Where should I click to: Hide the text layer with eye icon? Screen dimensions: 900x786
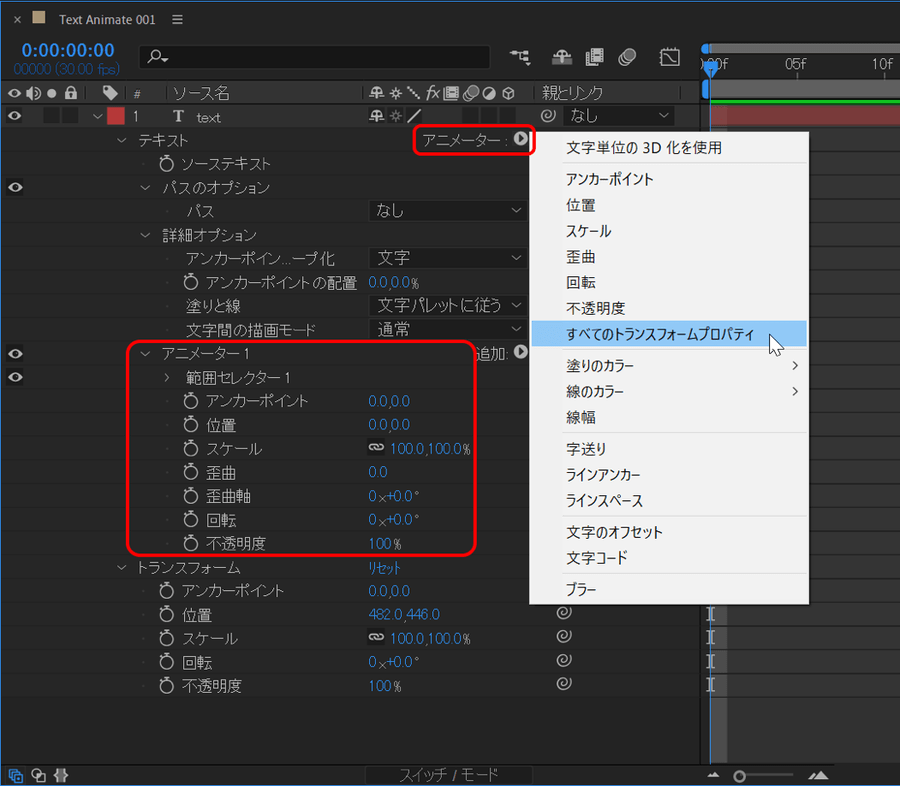pyautogui.click(x=15, y=117)
